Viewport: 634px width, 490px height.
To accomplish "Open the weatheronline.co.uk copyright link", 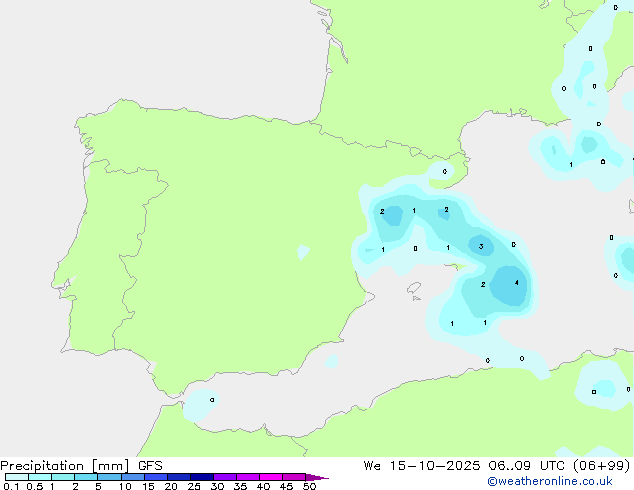I will [x=550, y=481].
